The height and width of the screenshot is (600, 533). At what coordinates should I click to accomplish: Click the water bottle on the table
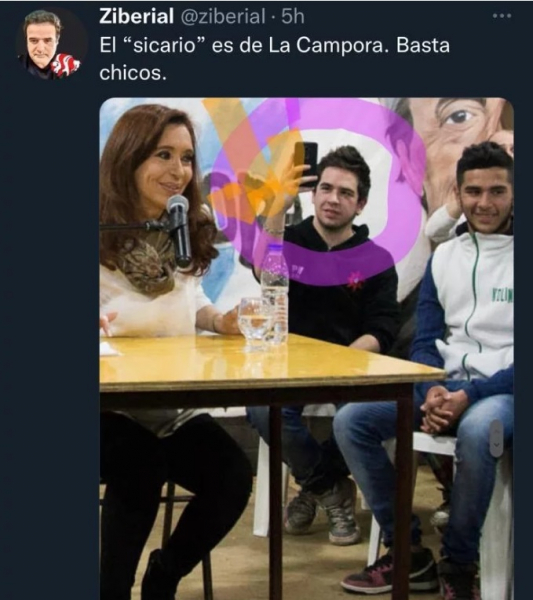274,293
